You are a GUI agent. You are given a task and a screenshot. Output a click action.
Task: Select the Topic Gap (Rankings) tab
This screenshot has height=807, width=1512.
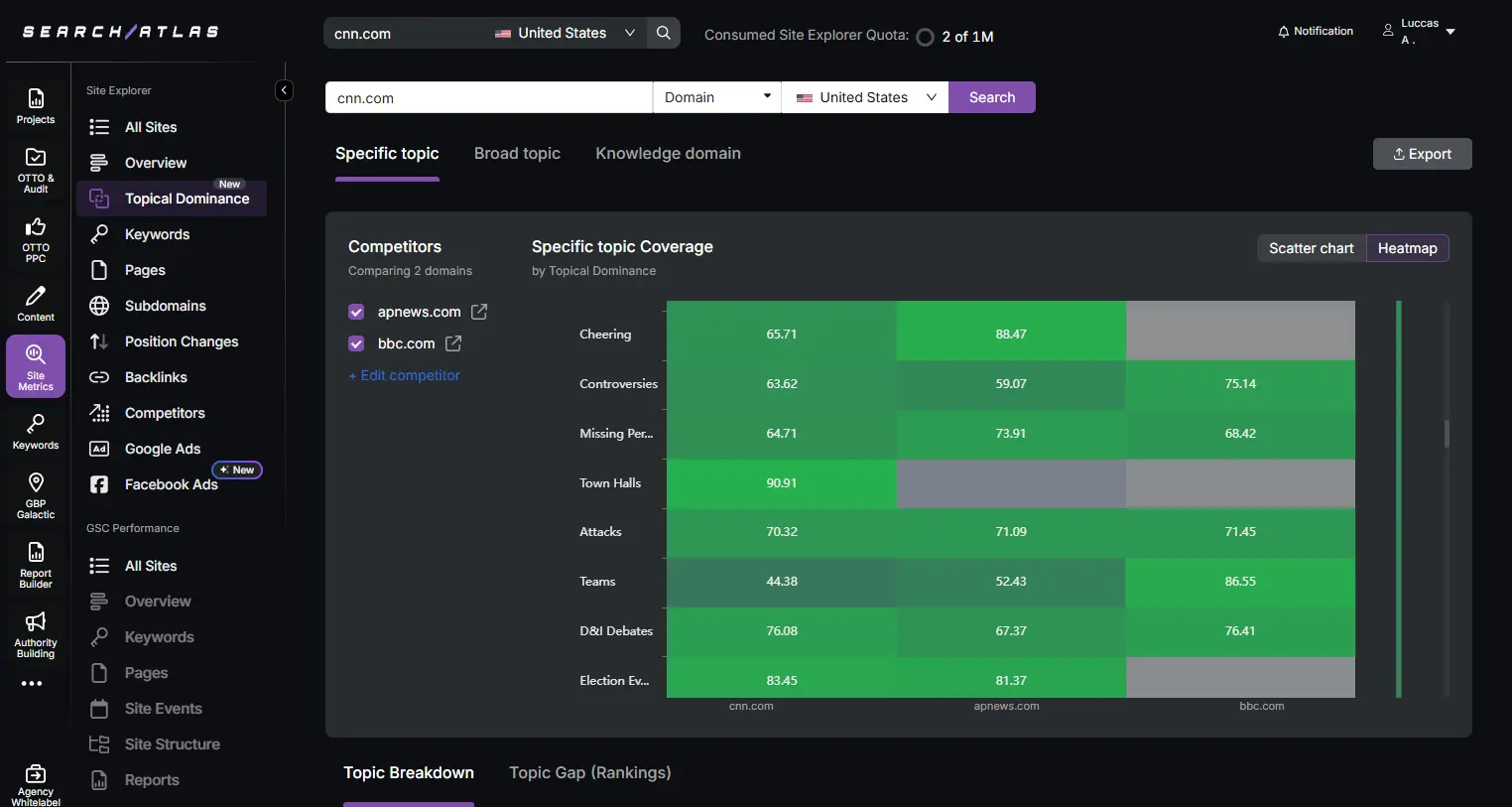point(589,773)
